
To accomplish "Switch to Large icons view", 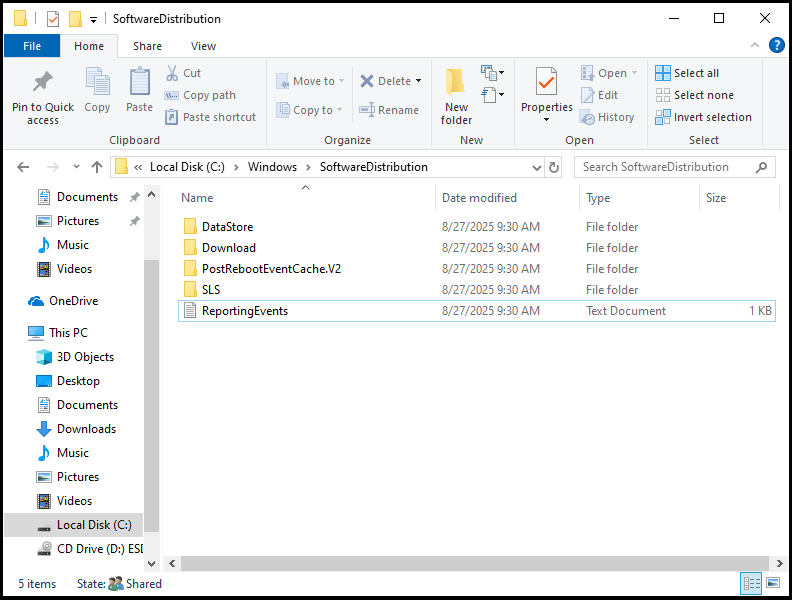I will pyautogui.click(x=773, y=583).
